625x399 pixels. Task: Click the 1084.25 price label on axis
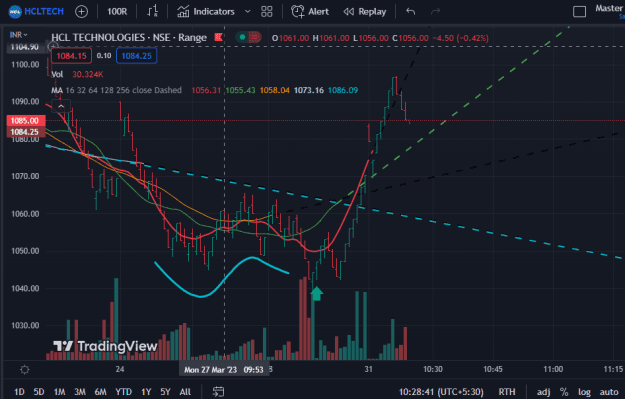tap(26, 132)
